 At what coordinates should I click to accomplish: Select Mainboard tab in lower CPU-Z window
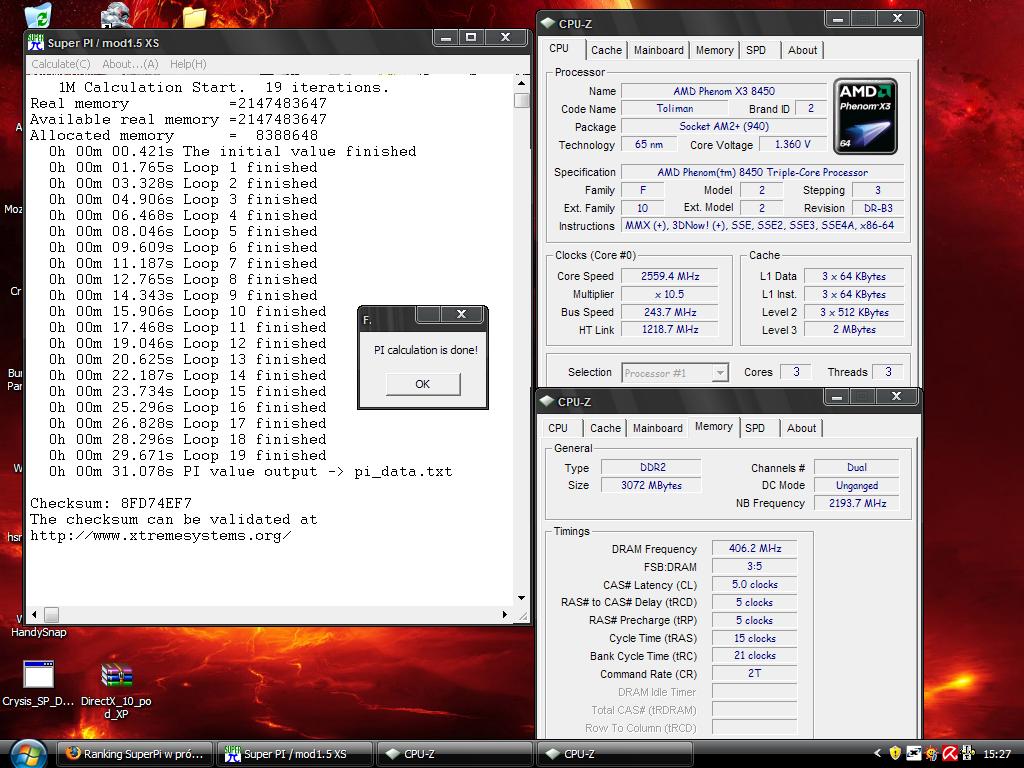[658, 428]
